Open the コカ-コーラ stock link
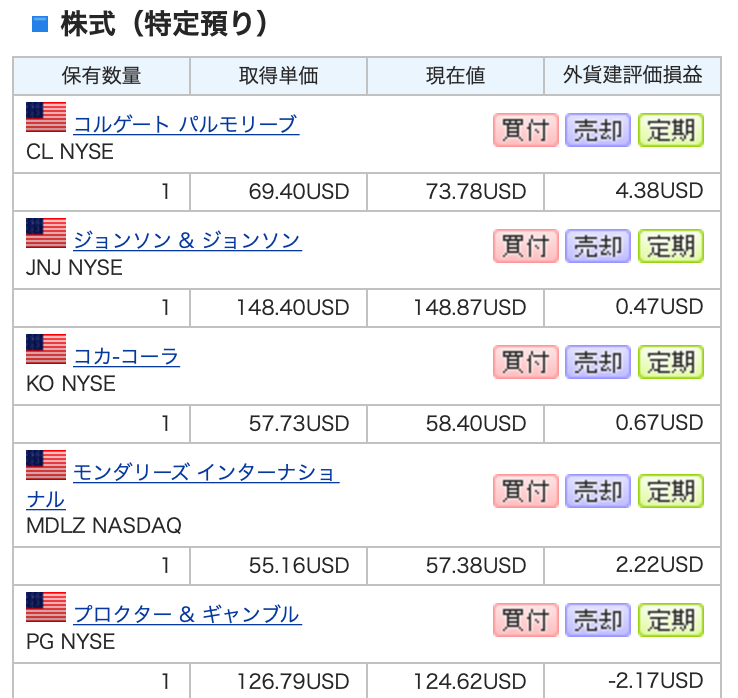This screenshot has height=698, width=738. [x=127, y=356]
